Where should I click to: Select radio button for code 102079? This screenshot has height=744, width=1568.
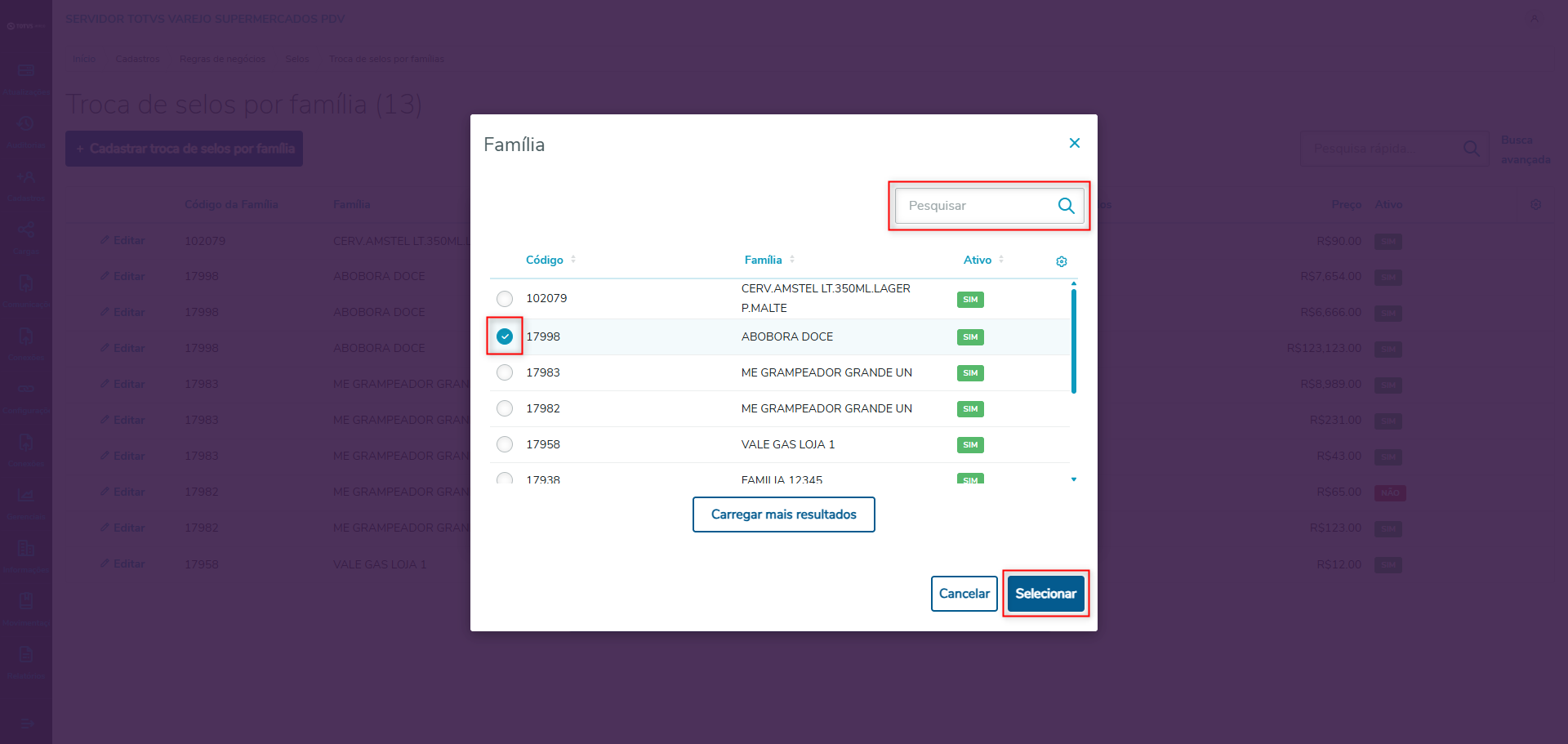click(505, 298)
